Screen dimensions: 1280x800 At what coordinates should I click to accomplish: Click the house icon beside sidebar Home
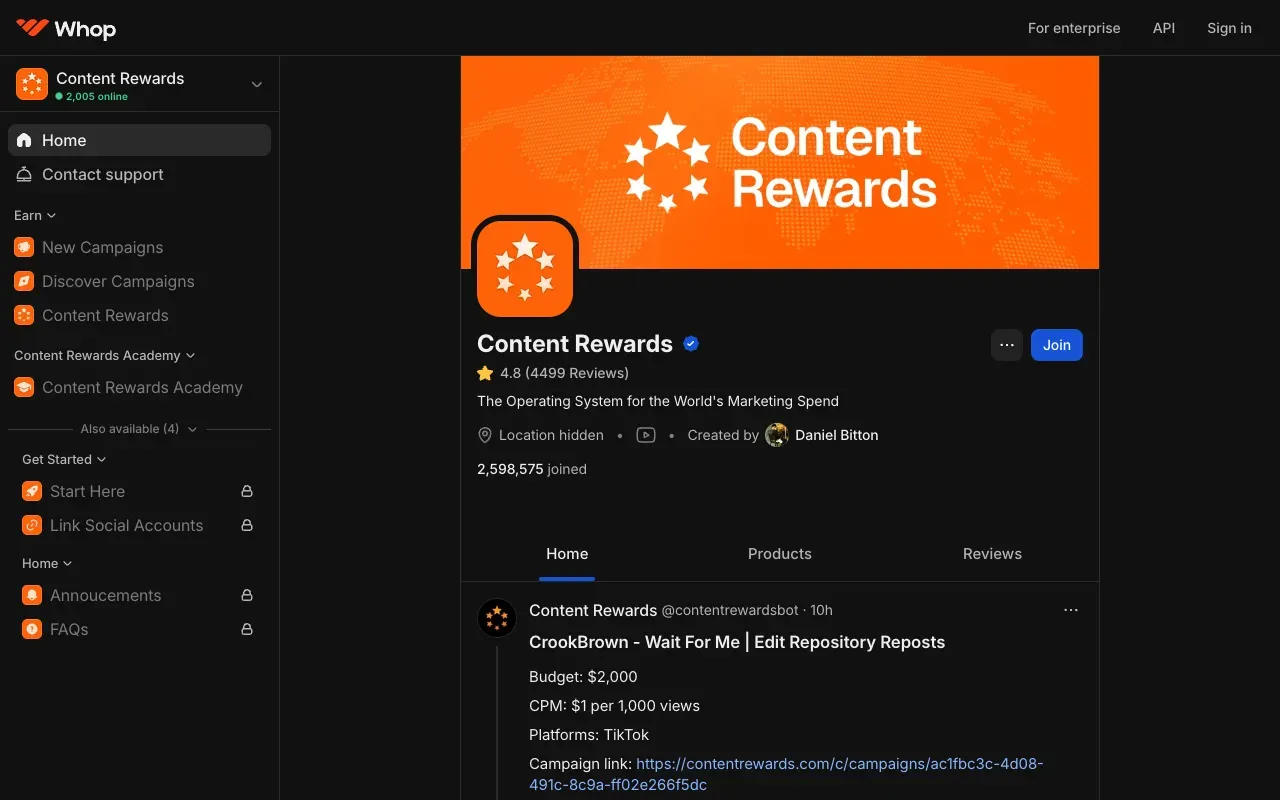24,140
